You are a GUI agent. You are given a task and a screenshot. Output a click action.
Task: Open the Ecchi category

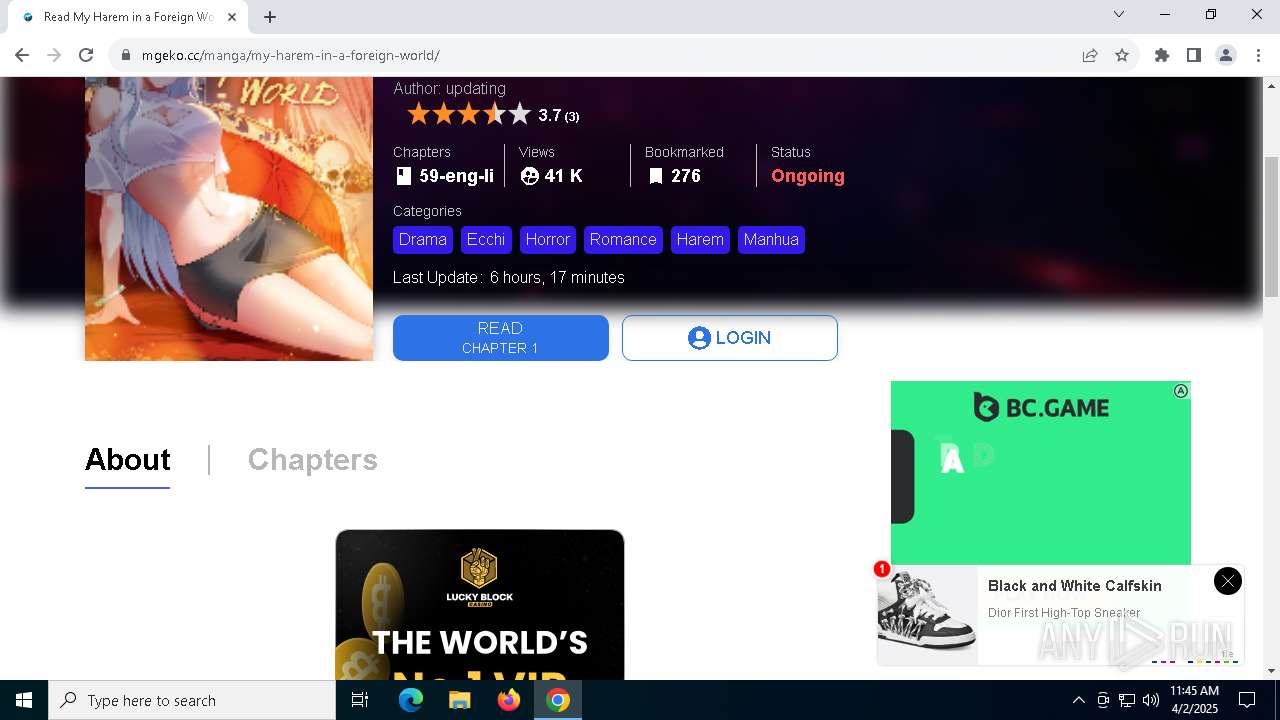point(486,240)
